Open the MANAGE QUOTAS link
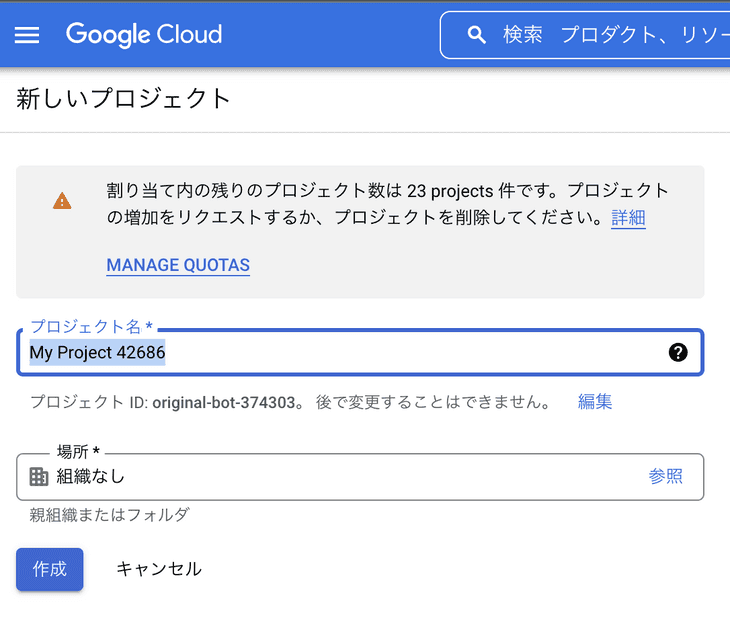This screenshot has width=730, height=636. (x=178, y=265)
